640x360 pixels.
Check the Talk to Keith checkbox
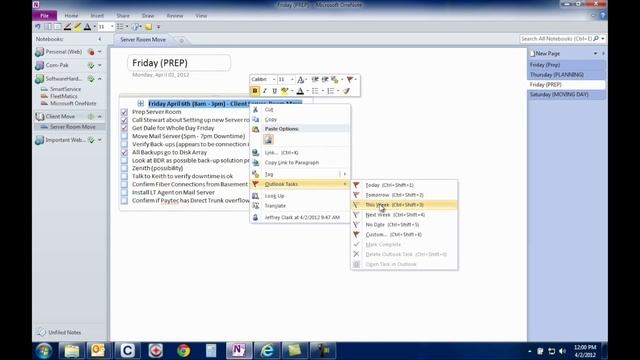pos(124,176)
